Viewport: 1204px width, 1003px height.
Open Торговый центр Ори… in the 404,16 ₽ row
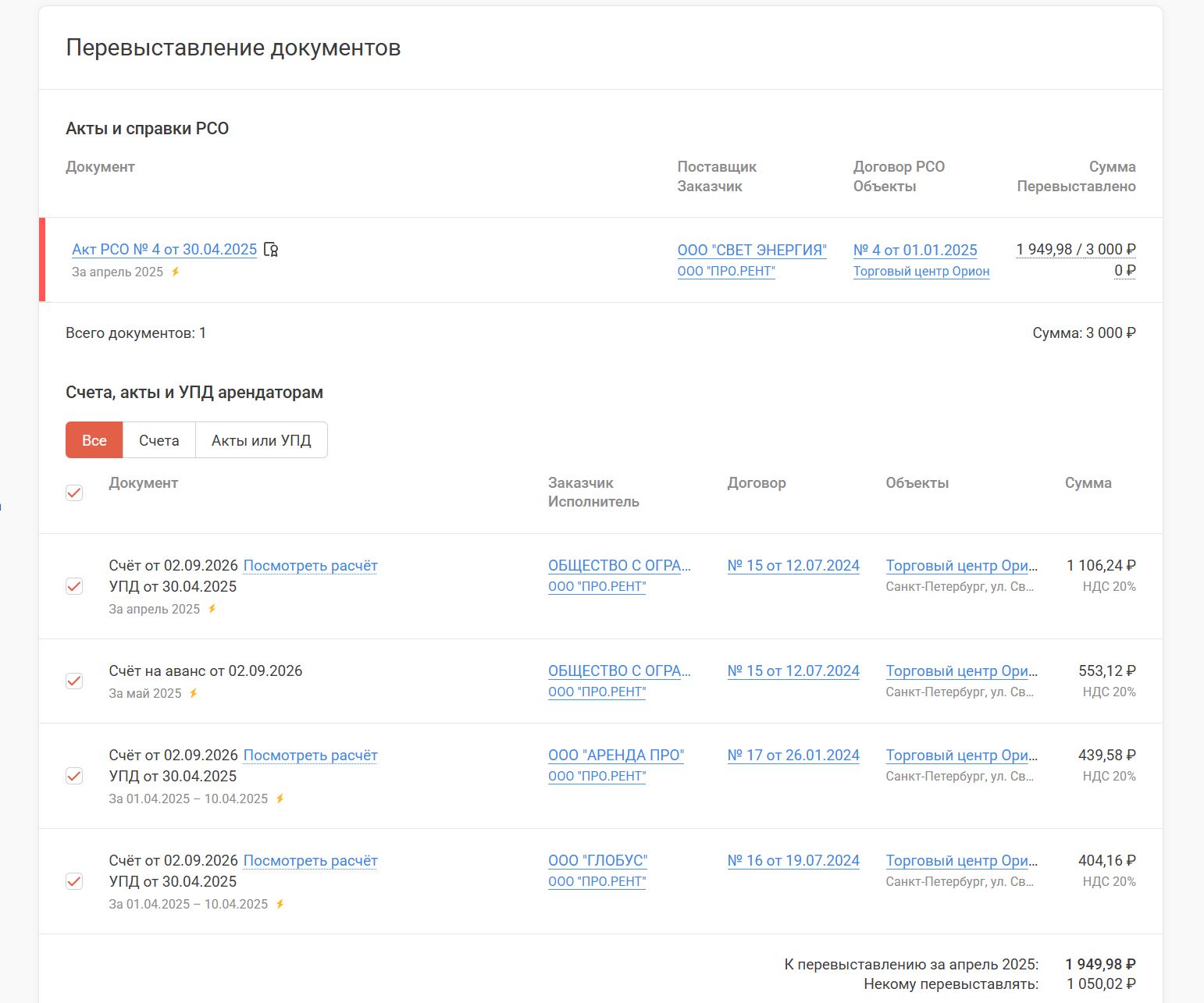(x=962, y=861)
